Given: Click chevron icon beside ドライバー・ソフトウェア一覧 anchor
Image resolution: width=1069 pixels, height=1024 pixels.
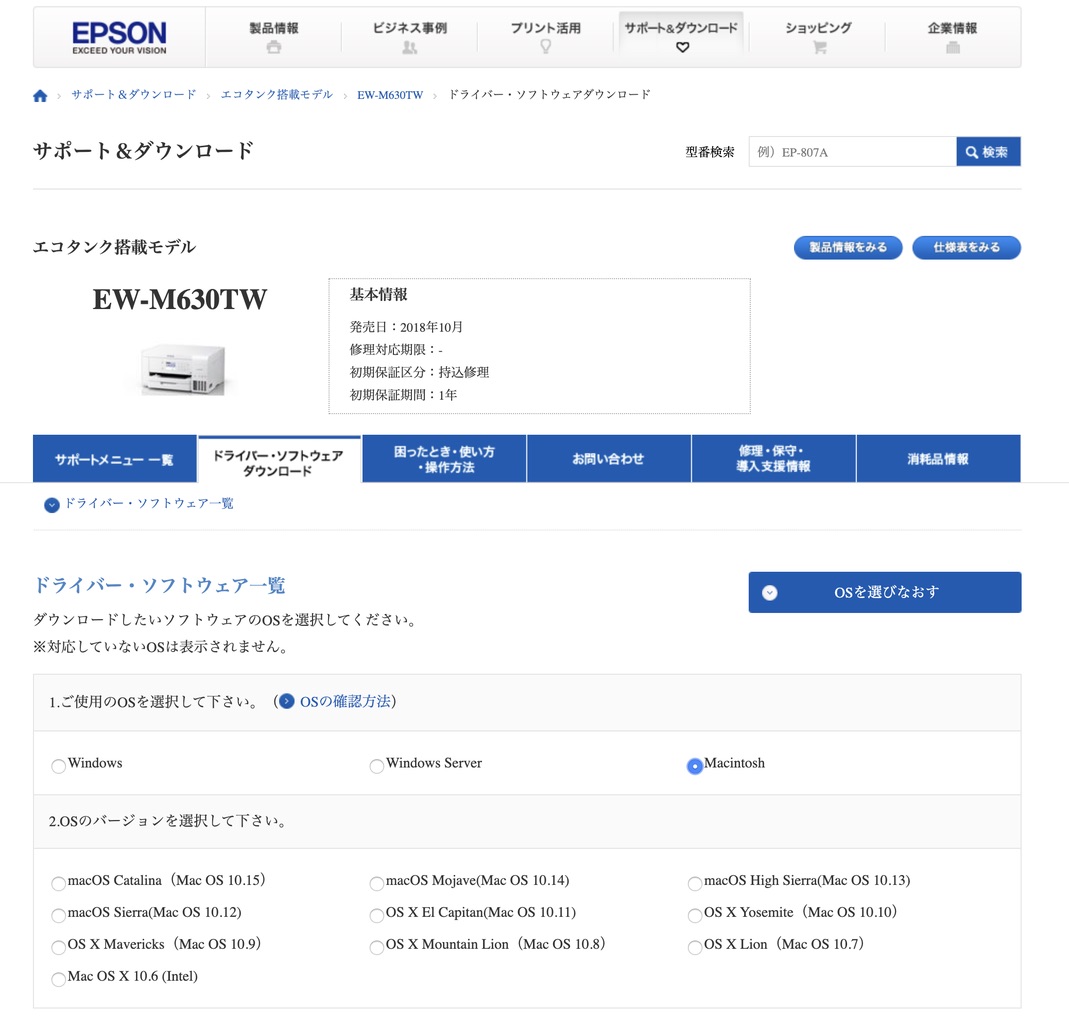Looking at the screenshot, I should (x=52, y=505).
